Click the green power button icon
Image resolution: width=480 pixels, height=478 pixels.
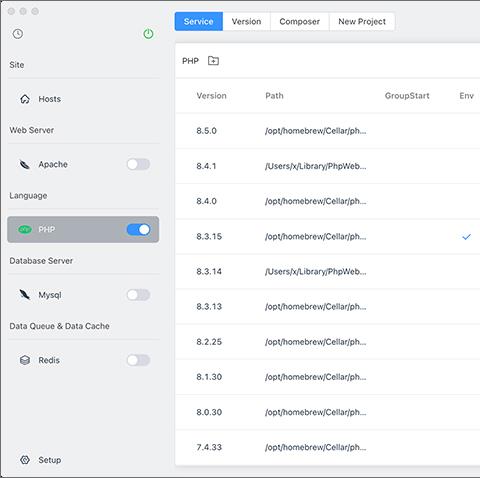148,34
